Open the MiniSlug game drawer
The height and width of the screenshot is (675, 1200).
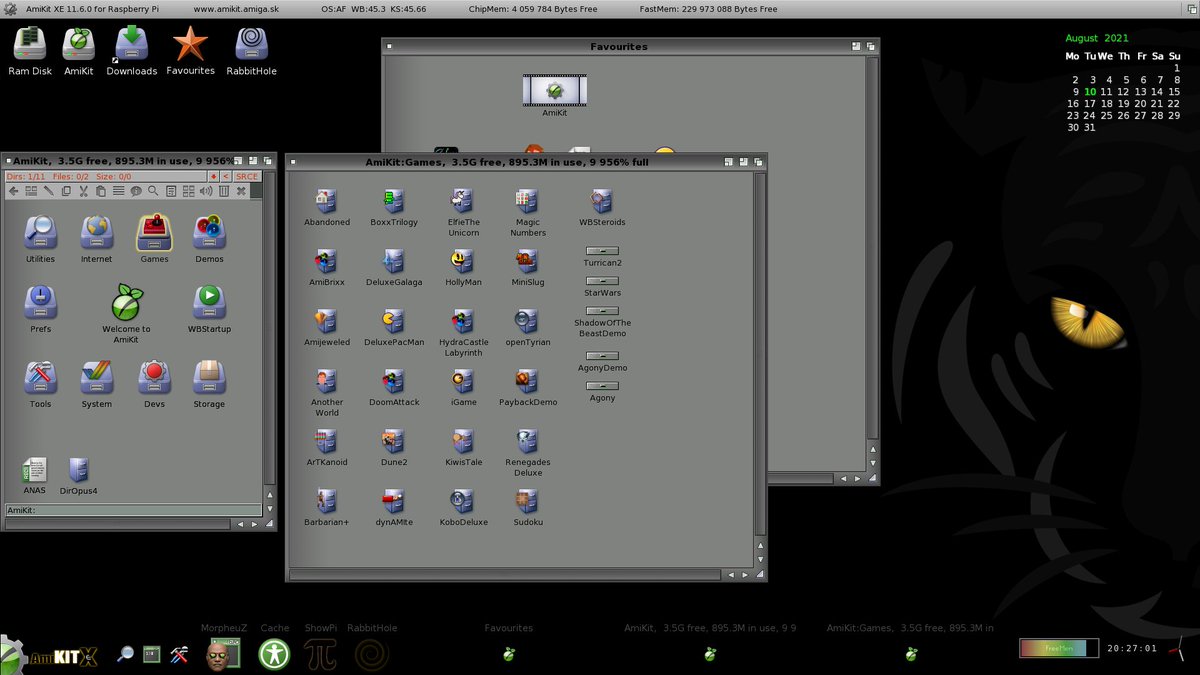click(527, 267)
